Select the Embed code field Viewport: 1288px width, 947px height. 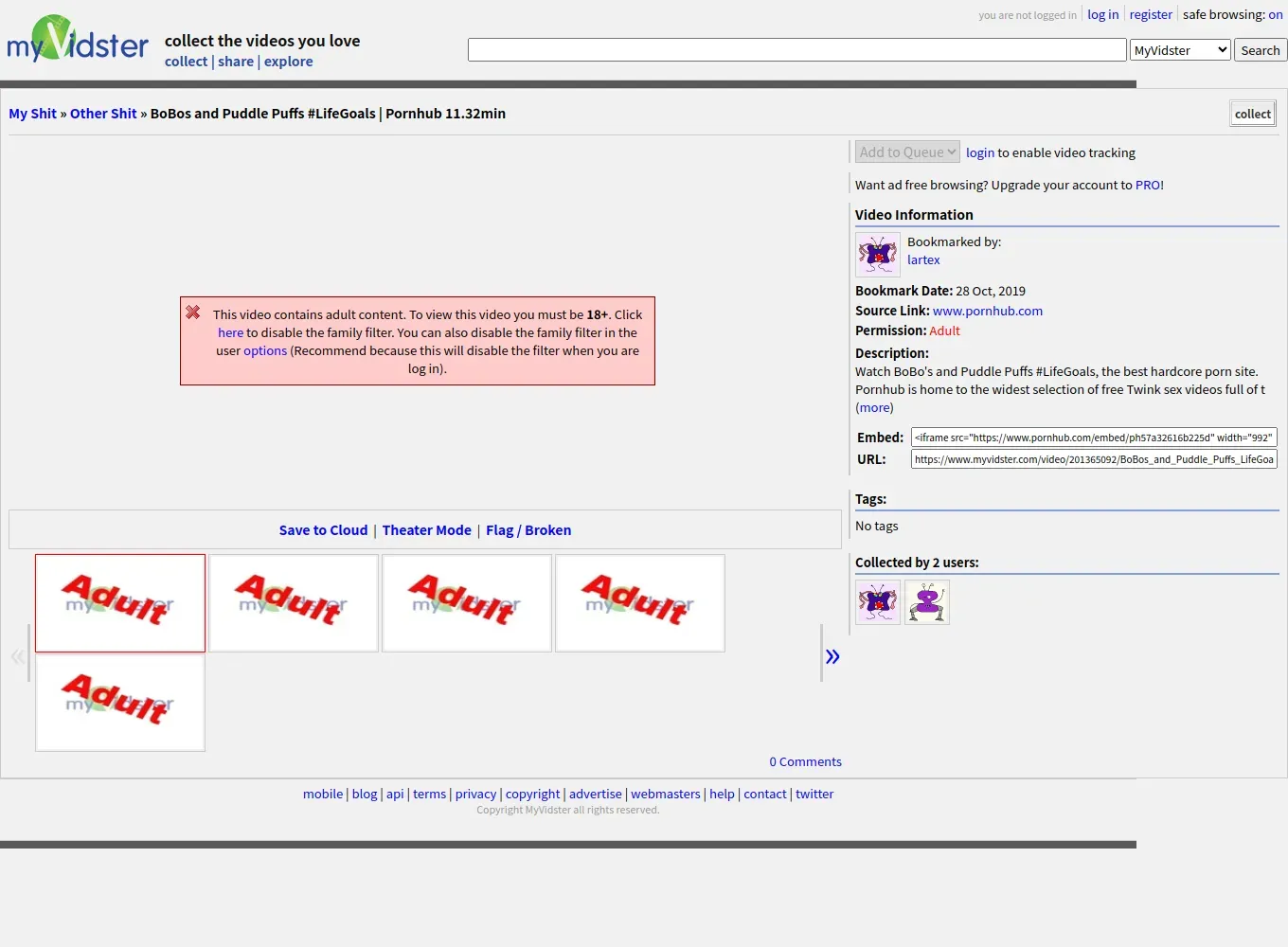[x=1094, y=438]
